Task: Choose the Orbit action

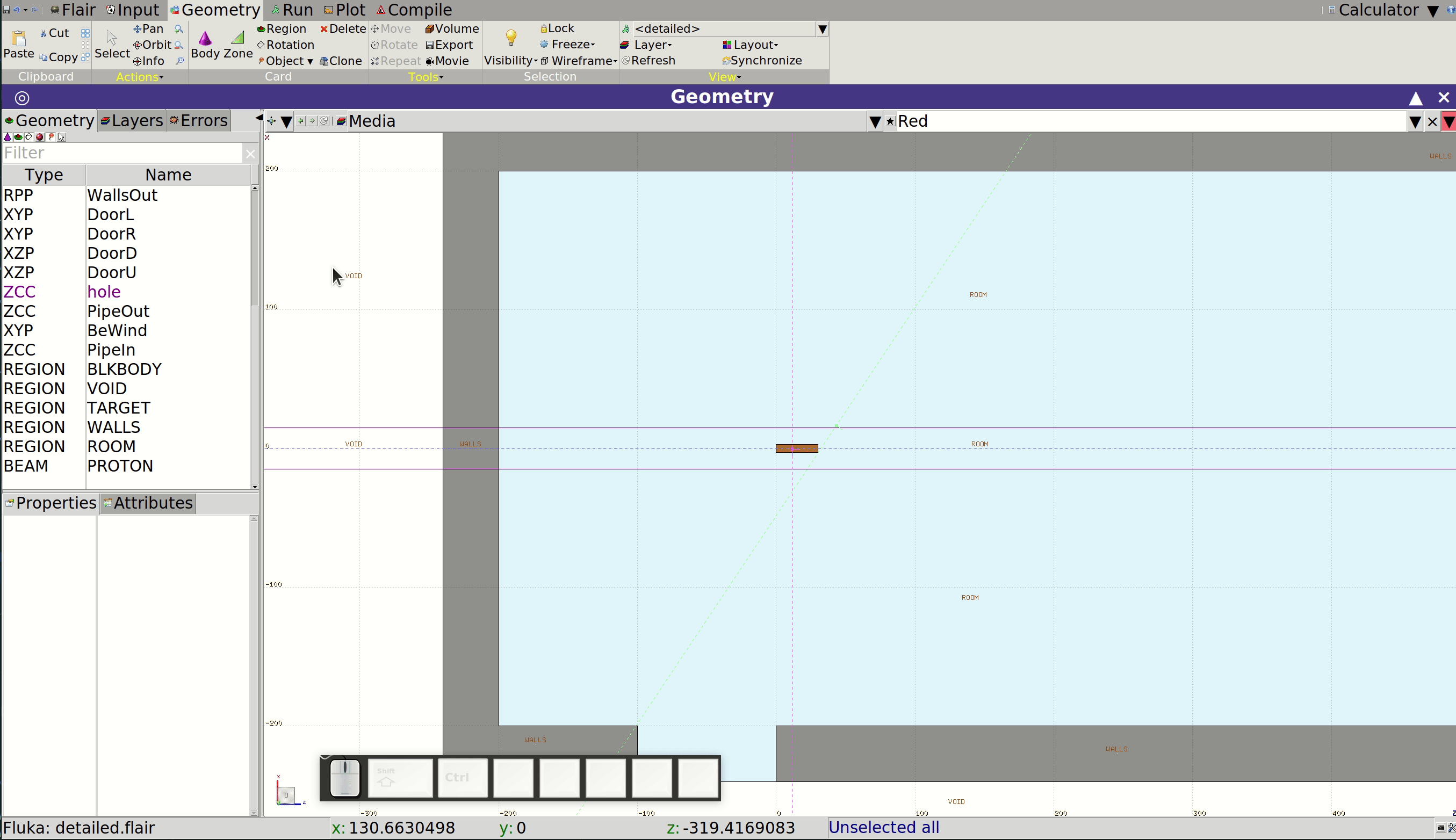Action: 153,45
